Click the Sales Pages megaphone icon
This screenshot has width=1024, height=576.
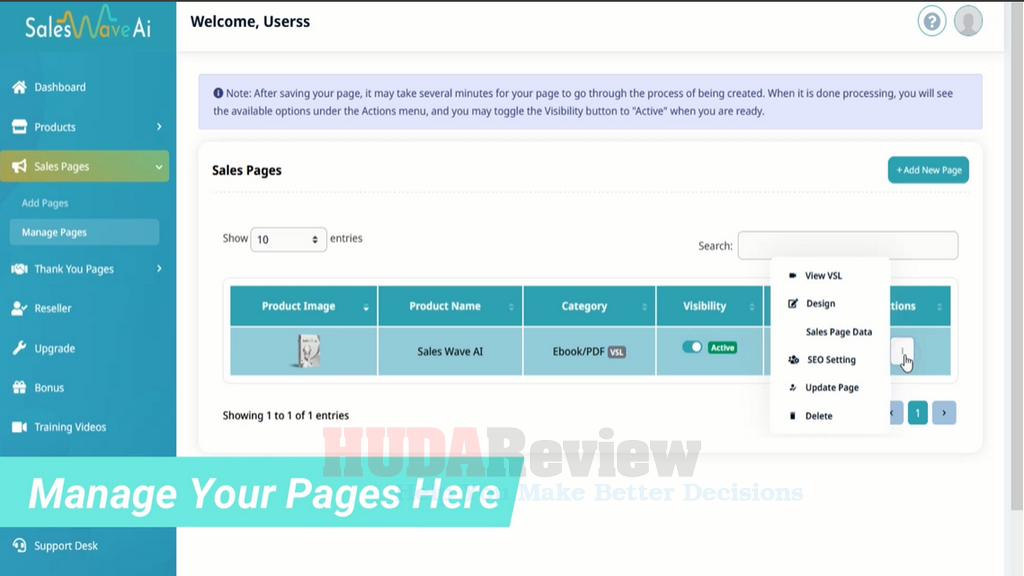[x=20, y=167]
